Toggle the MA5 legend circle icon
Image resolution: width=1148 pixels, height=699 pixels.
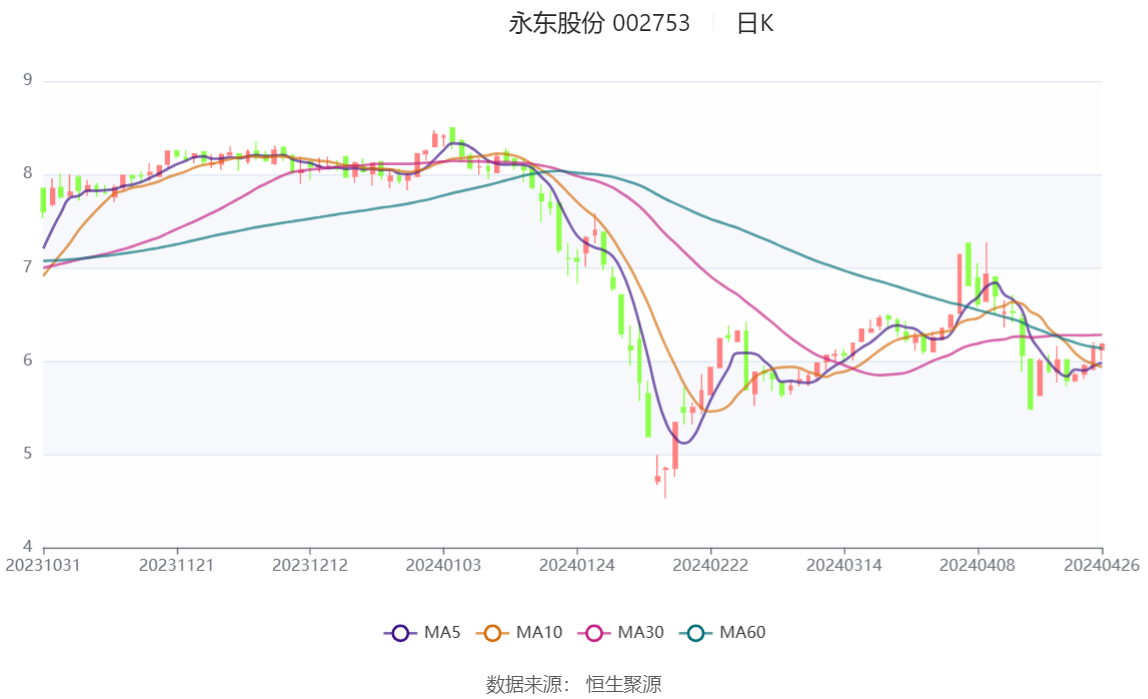(400, 633)
